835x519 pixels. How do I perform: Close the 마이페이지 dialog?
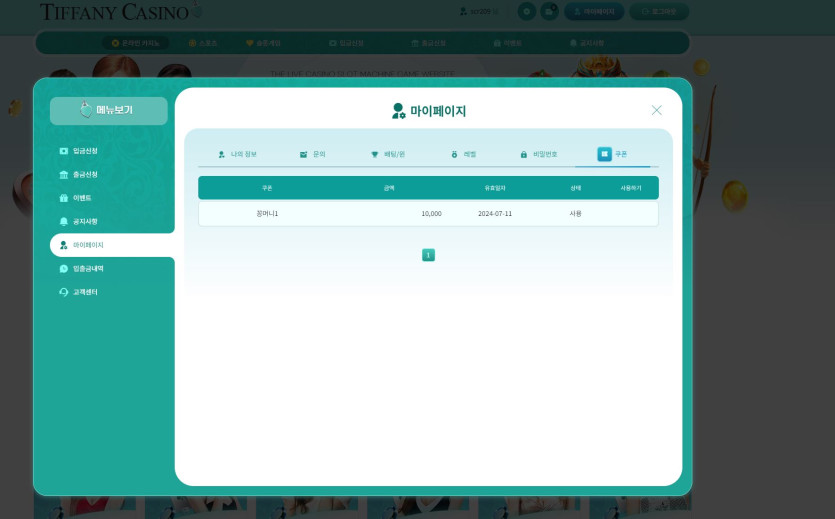[656, 110]
